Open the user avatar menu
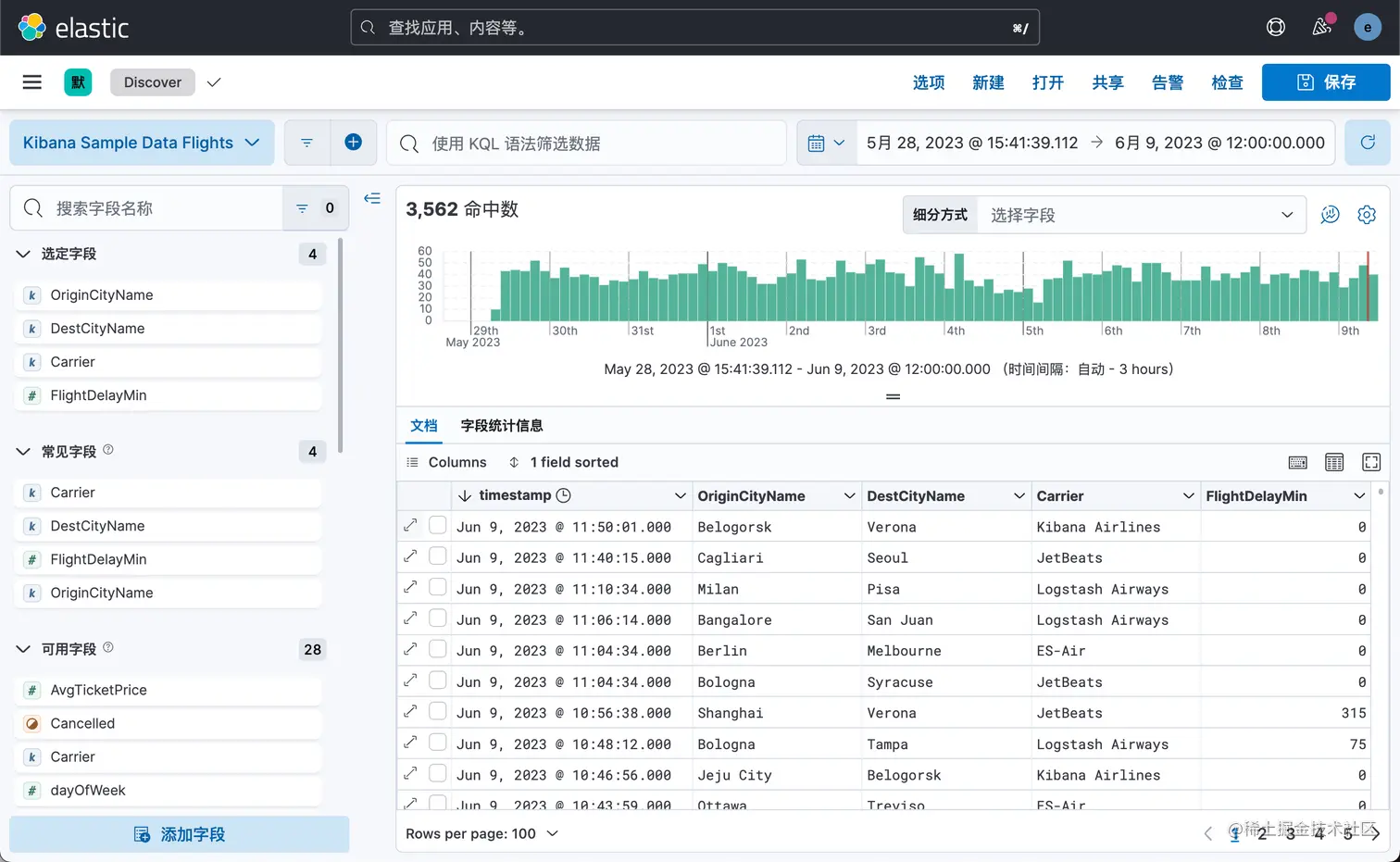This screenshot has width=1400, height=862. 1368,28
